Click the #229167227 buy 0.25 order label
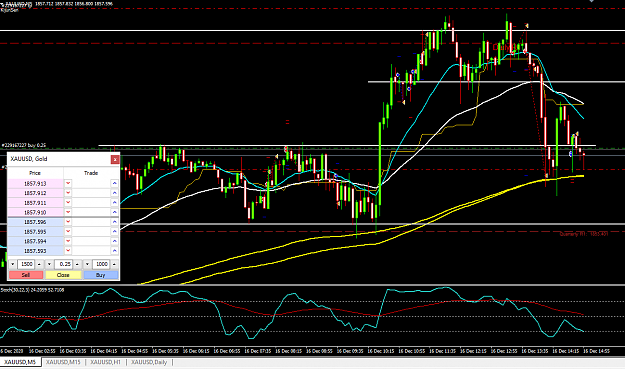The image size is (625, 369). pyautogui.click(x=24, y=145)
